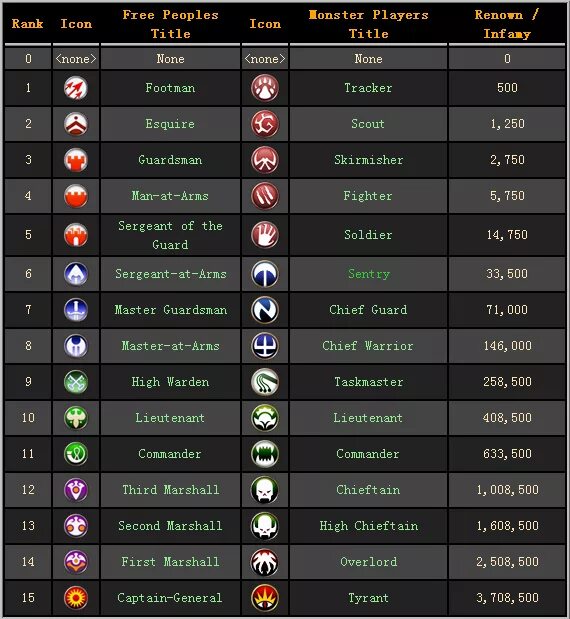Viewport: 570px width, 619px height.
Task: Click the High Warden crossed keys icon
Action: pyautogui.click(x=76, y=382)
